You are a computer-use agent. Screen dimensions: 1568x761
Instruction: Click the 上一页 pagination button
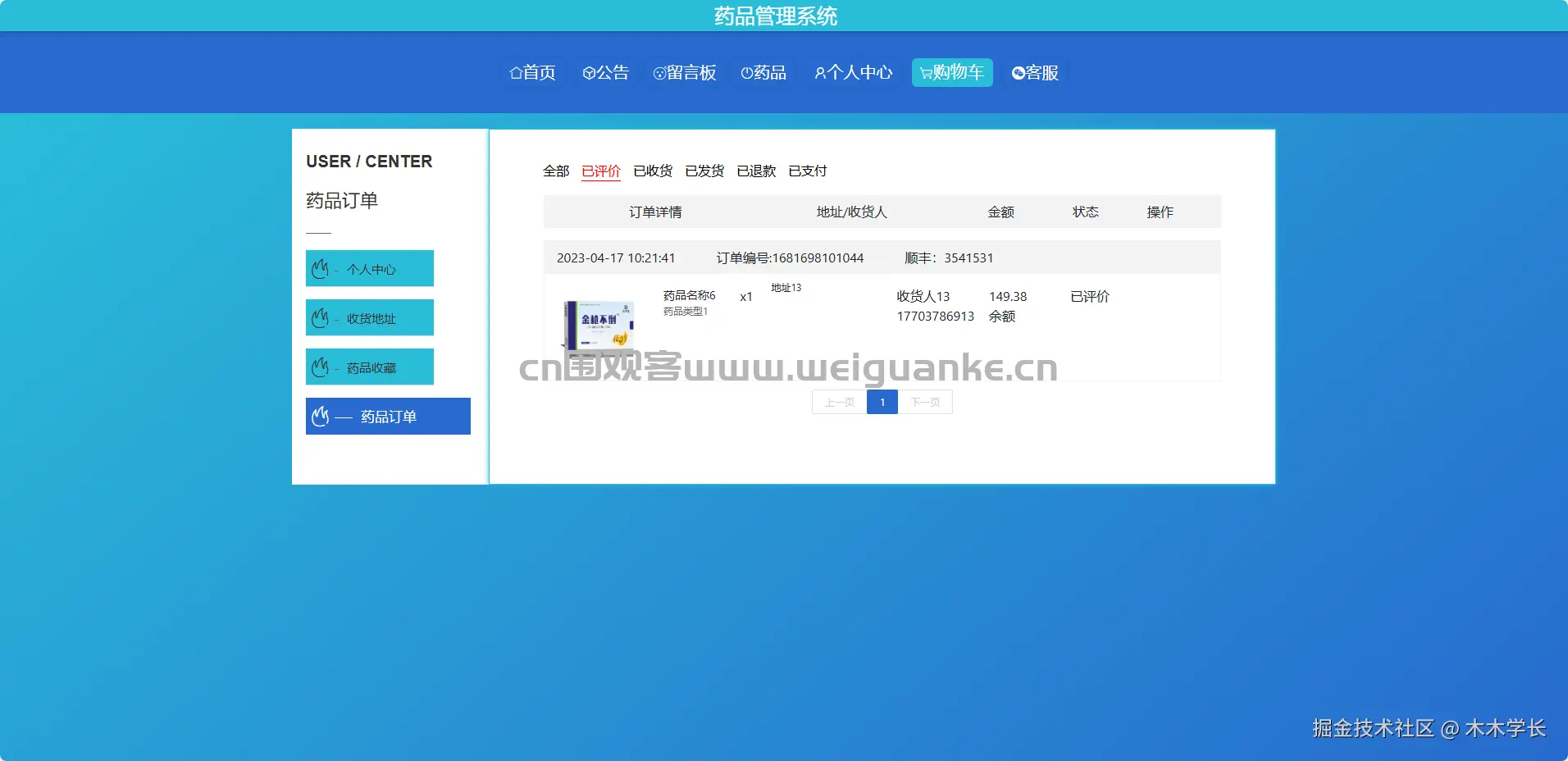coord(839,402)
